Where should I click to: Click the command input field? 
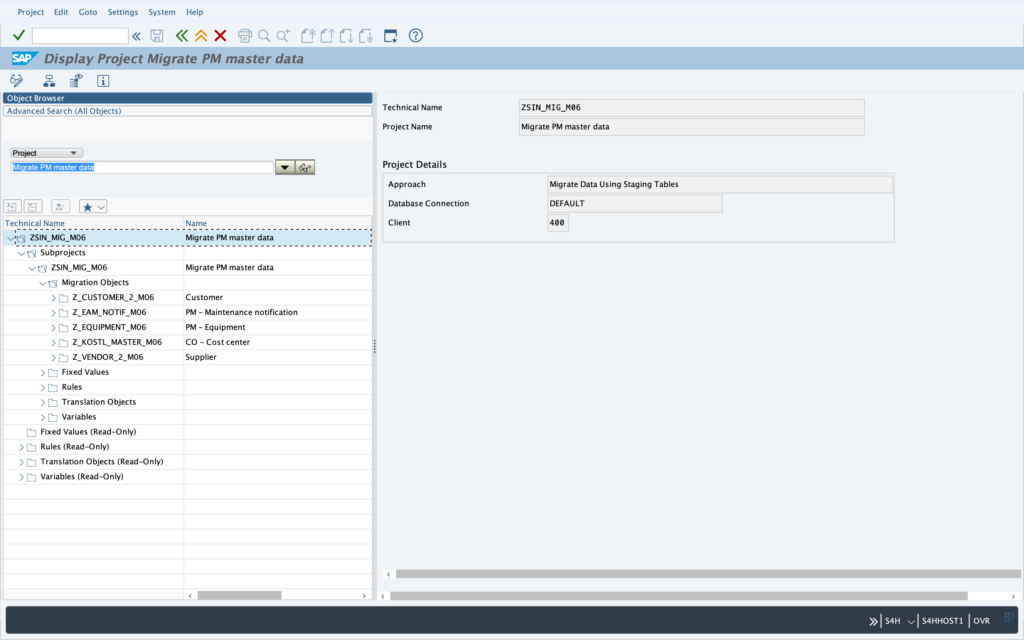(x=80, y=35)
